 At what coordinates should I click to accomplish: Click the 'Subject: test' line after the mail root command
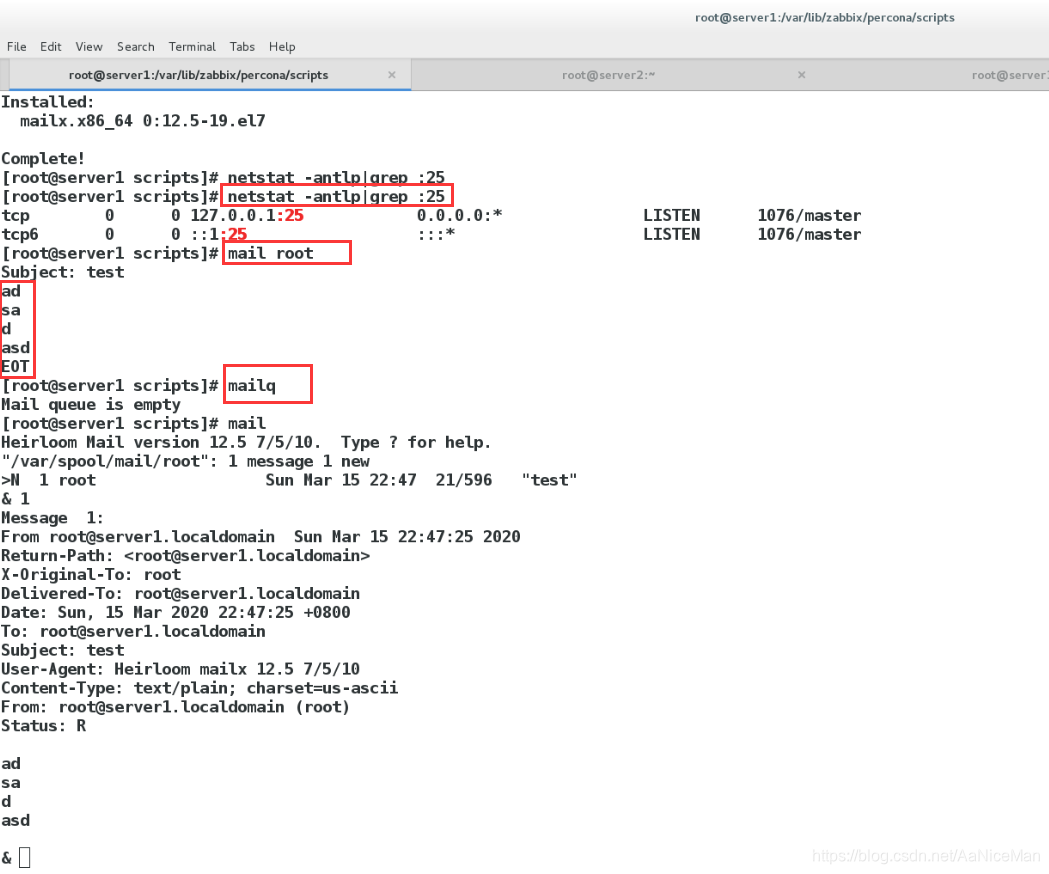63,272
